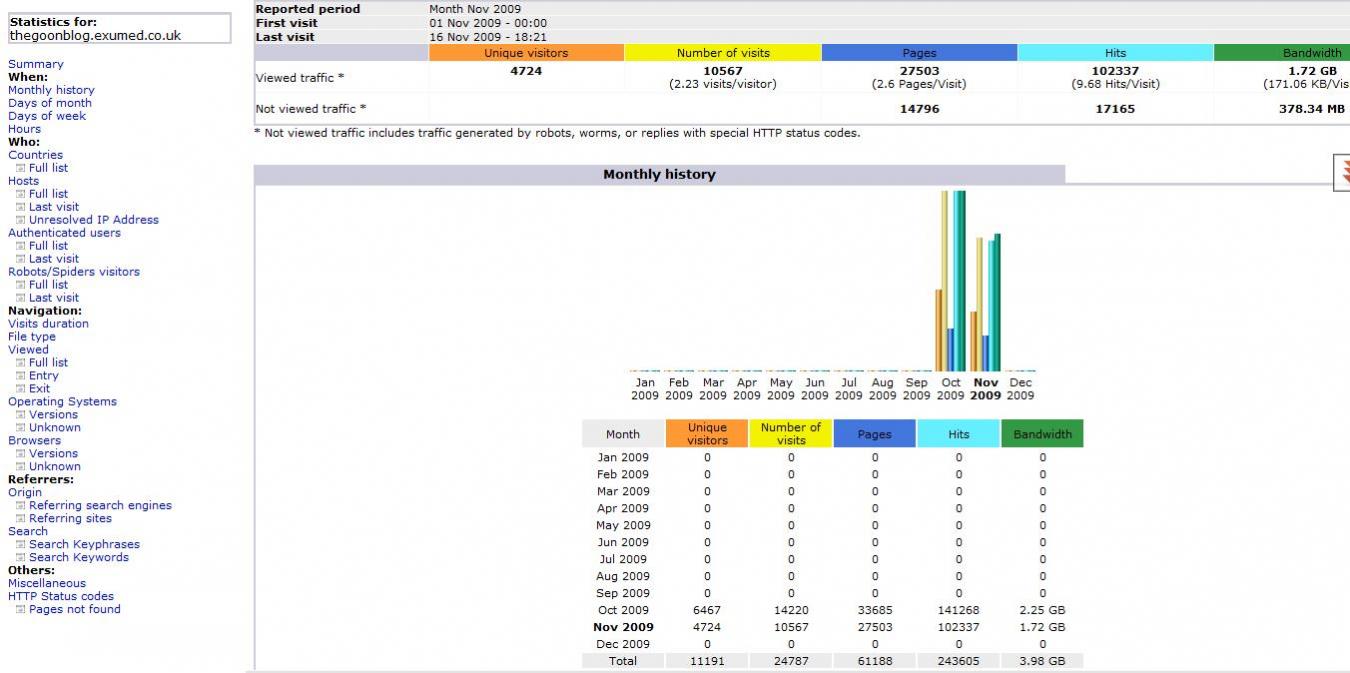This screenshot has height=673, width=1350.
Task: Click the Oct 2009 bar group in chart
Action: coord(950,290)
